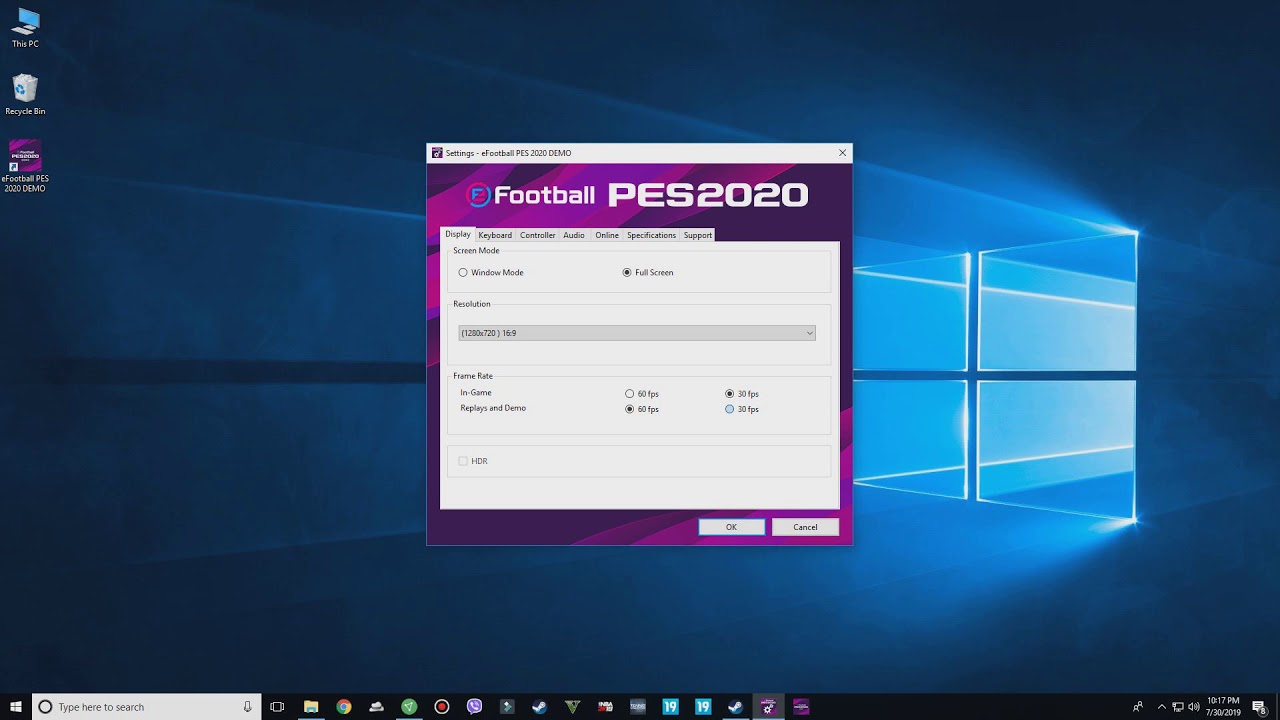Open Task View from the taskbar
The width and height of the screenshot is (1280, 720).
tap(278, 707)
